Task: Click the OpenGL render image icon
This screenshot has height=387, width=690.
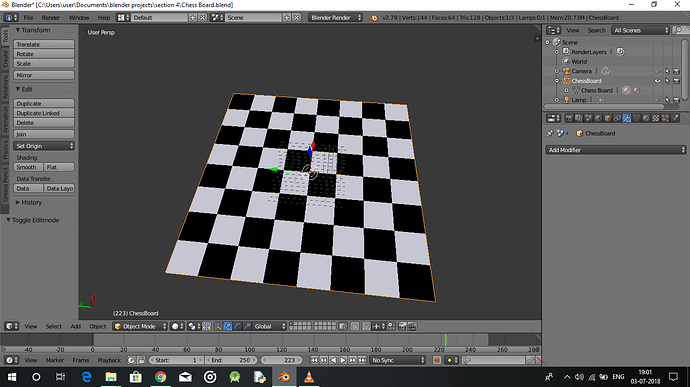Action: tap(402, 326)
